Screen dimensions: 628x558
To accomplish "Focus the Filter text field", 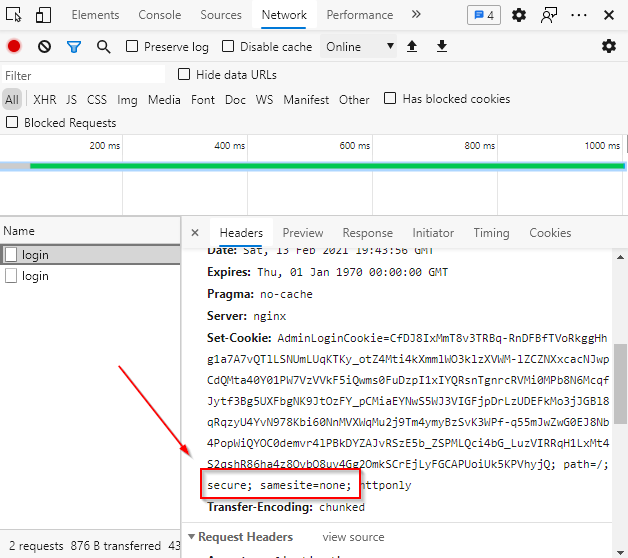I will (83, 75).
